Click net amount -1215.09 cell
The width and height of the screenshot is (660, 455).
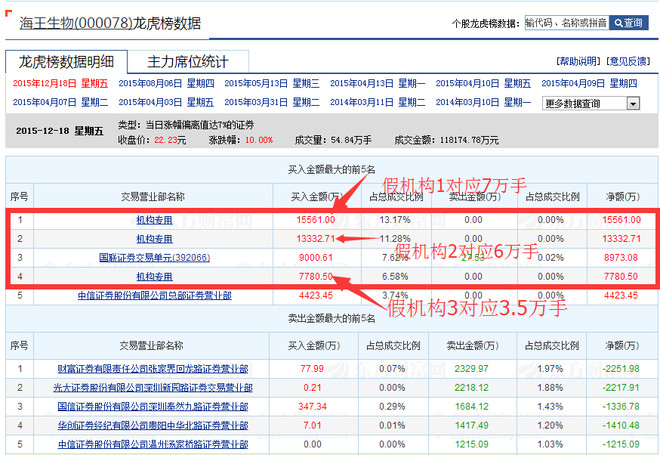click(621, 444)
